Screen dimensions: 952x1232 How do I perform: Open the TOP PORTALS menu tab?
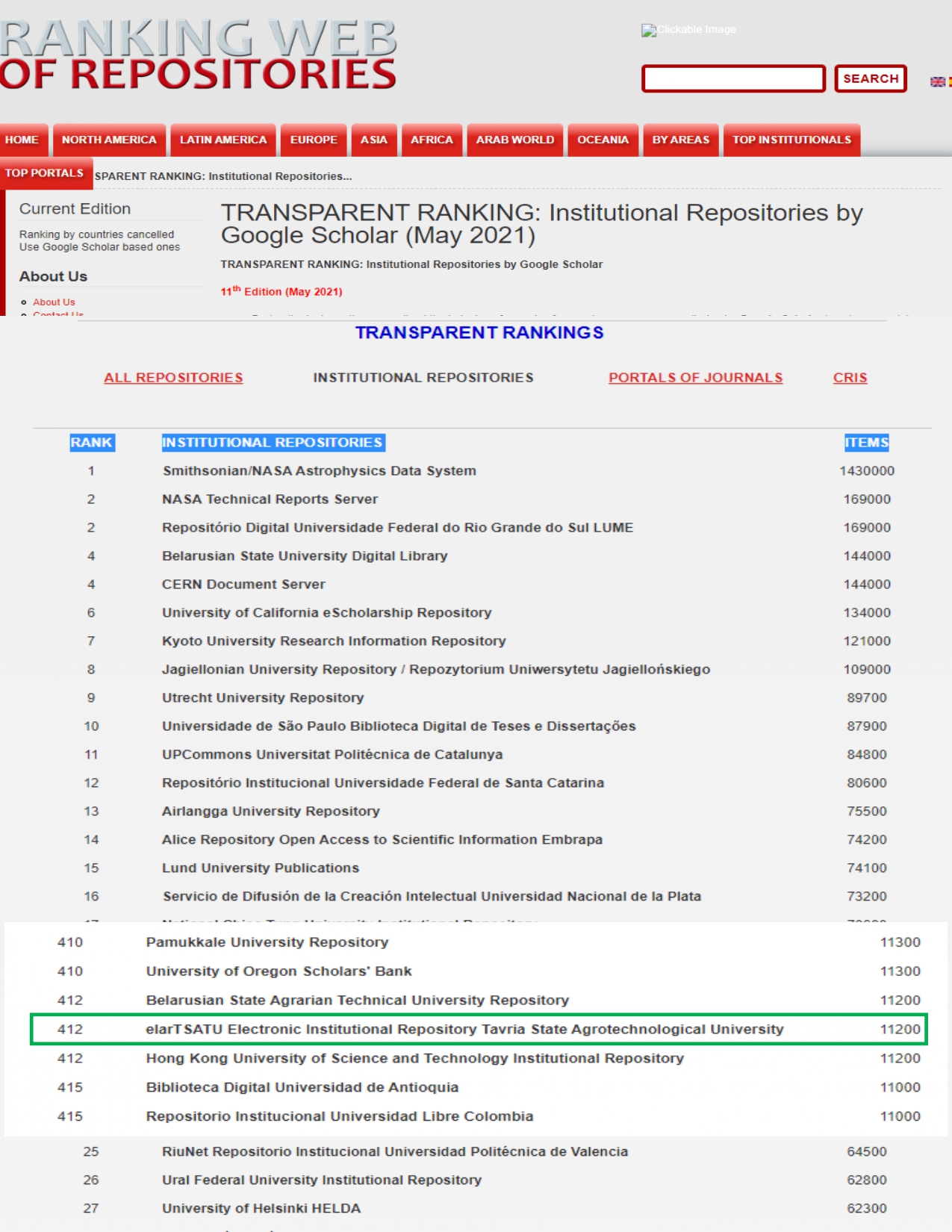coord(46,173)
